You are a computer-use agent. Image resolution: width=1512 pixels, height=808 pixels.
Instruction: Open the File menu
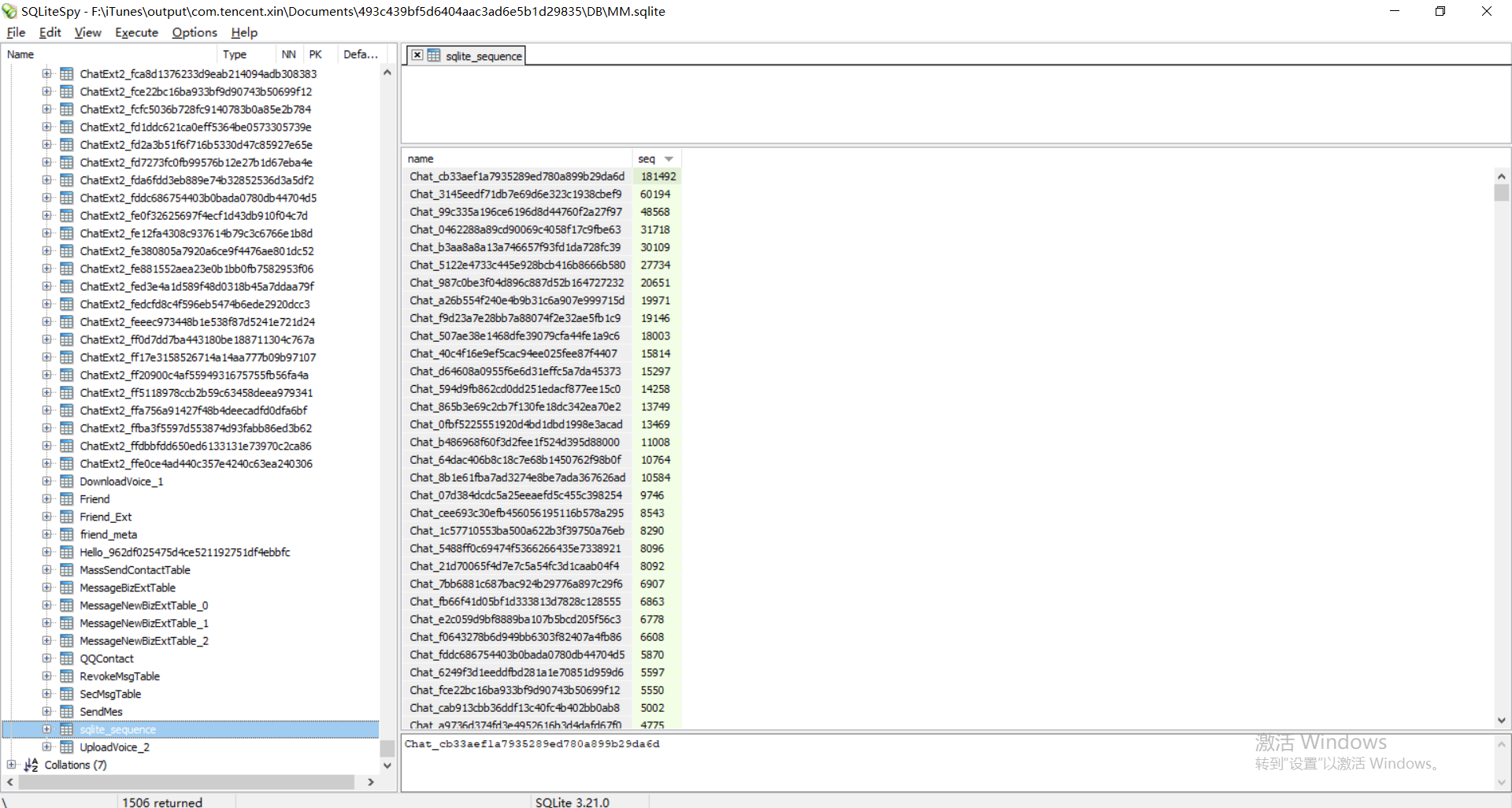click(x=16, y=32)
